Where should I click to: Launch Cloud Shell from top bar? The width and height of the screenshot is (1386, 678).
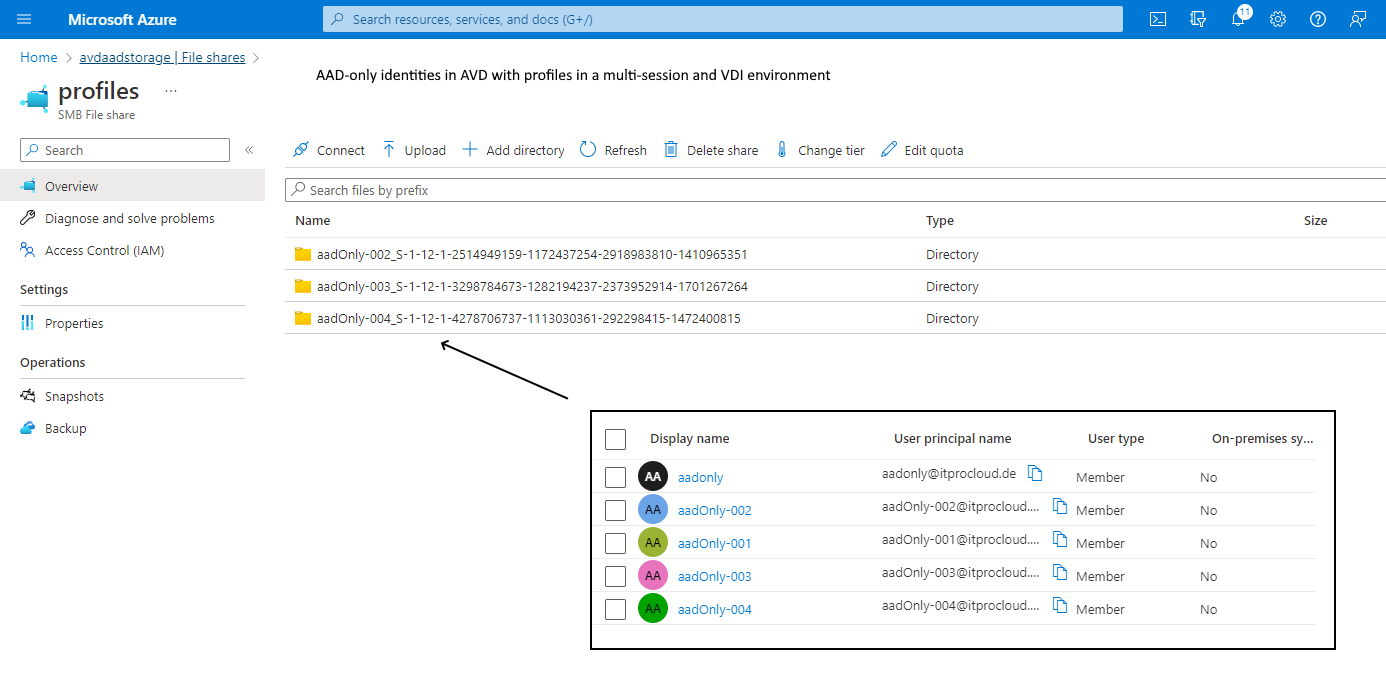(x=1158, y=19)
